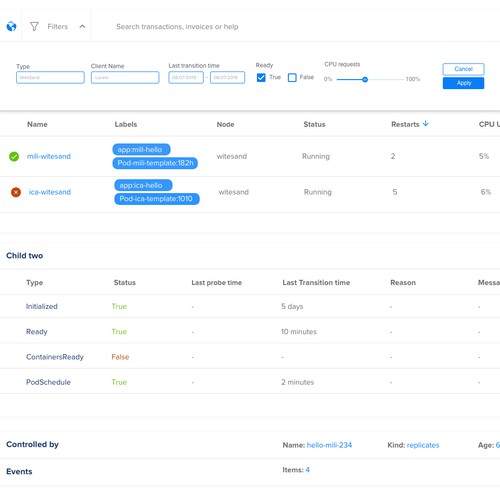
Task: Sort by Restarts arrow icon
Action: pyautogui.click(x=426, y=124)
